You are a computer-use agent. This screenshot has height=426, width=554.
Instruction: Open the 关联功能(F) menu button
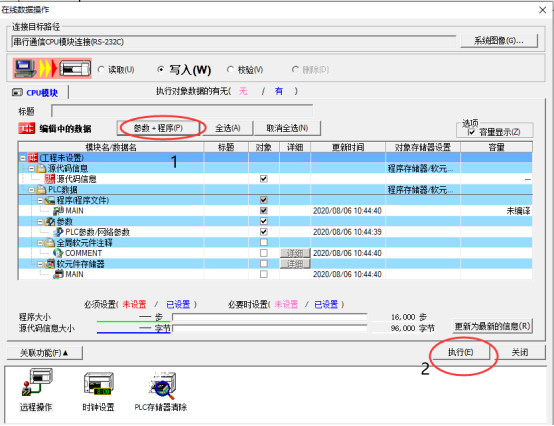[45, 353]
